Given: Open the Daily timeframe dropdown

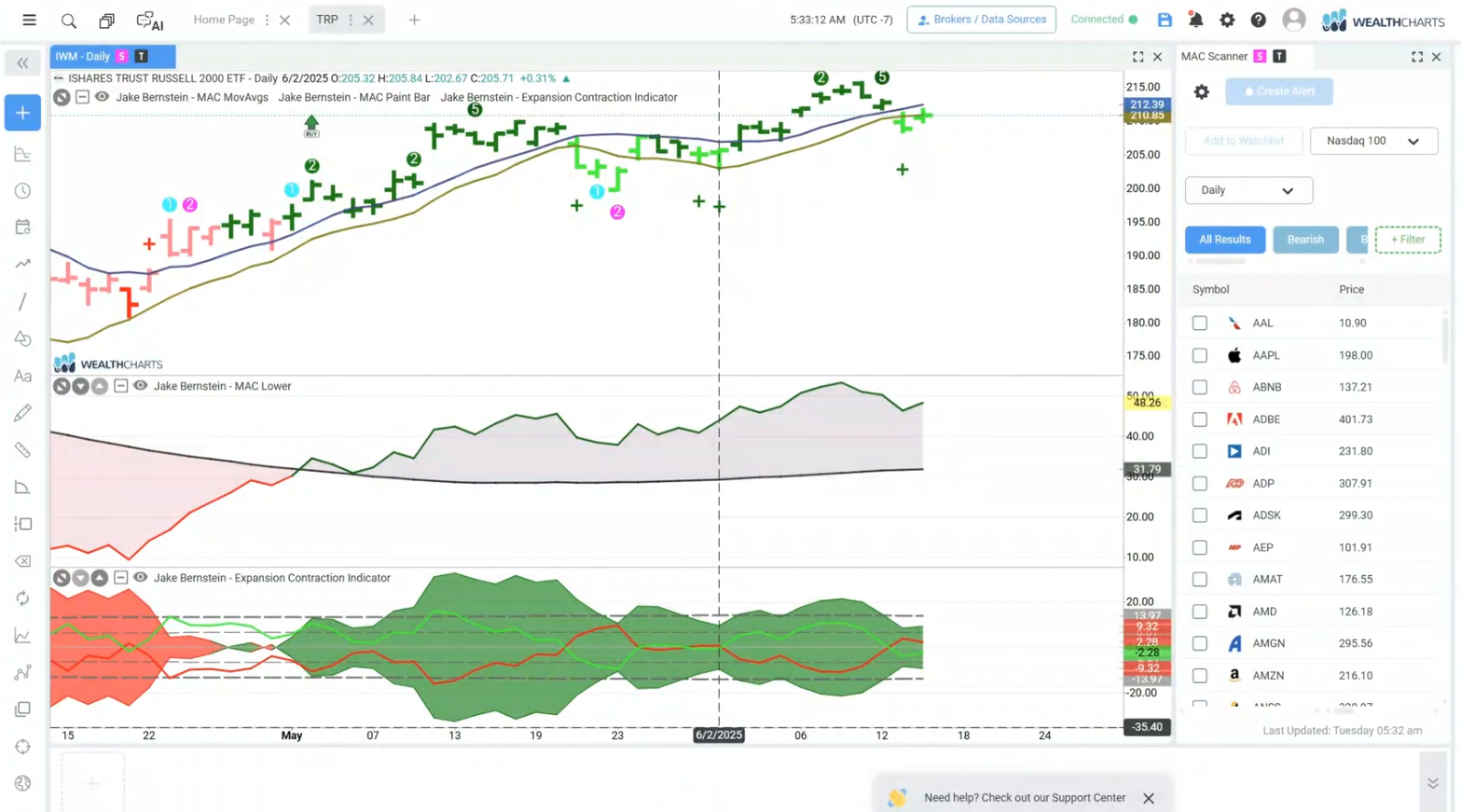Looking at the screenshot, I should pyautogui.click(x=1248, y=190).
